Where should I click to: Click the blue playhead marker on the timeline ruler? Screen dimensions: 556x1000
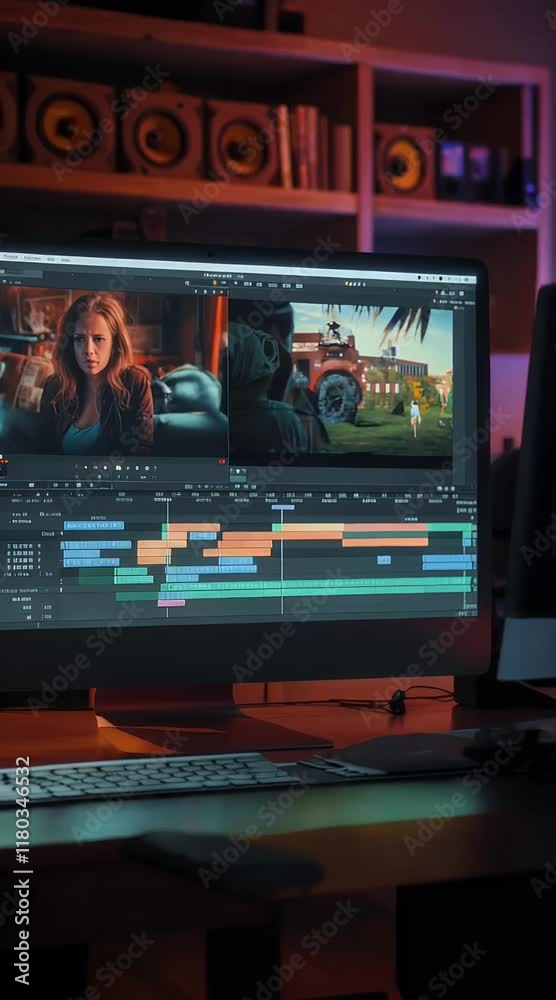(282, 508)
